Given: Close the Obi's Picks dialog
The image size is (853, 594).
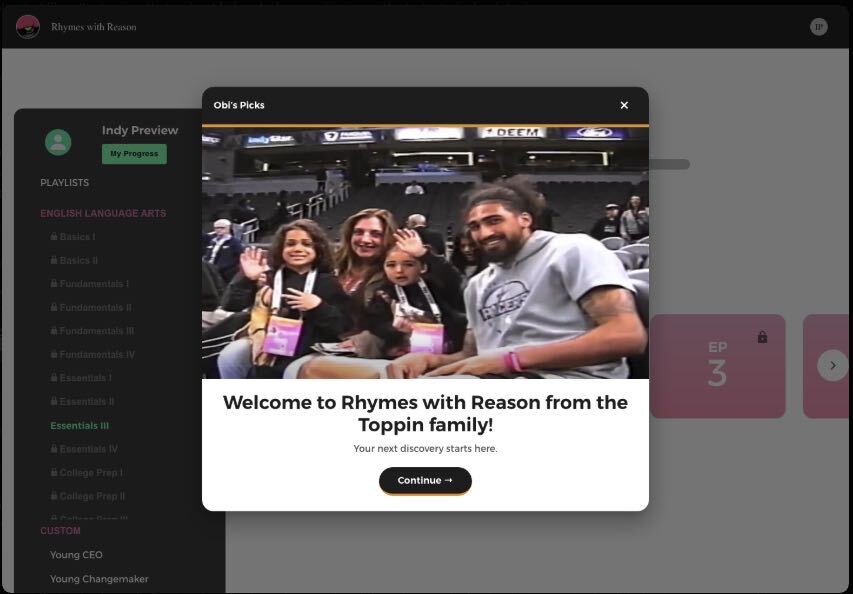Looking at the screenshot, I should (x=624, y=105).
